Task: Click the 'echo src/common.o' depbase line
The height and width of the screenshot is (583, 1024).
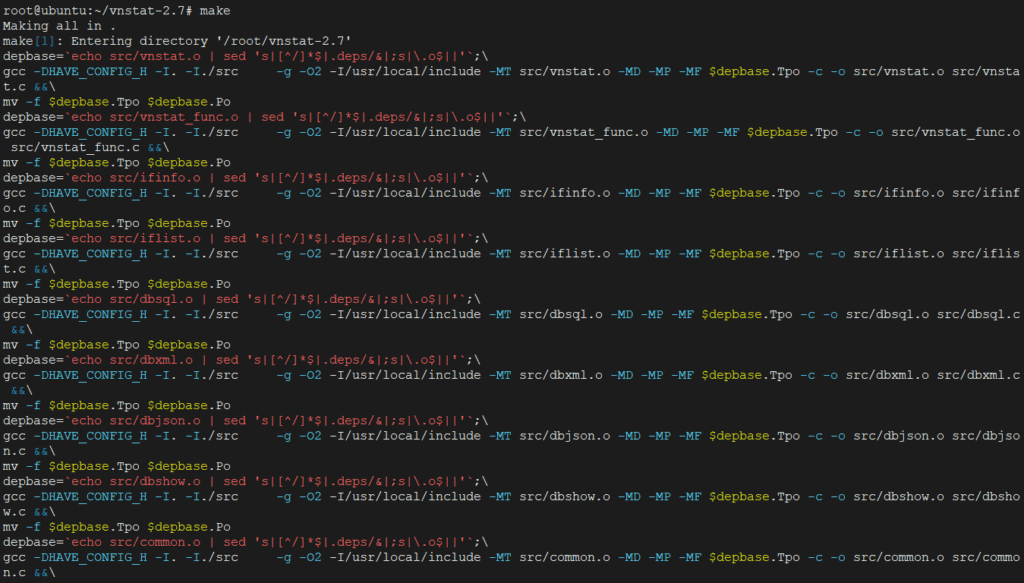Action: point(246,542)
